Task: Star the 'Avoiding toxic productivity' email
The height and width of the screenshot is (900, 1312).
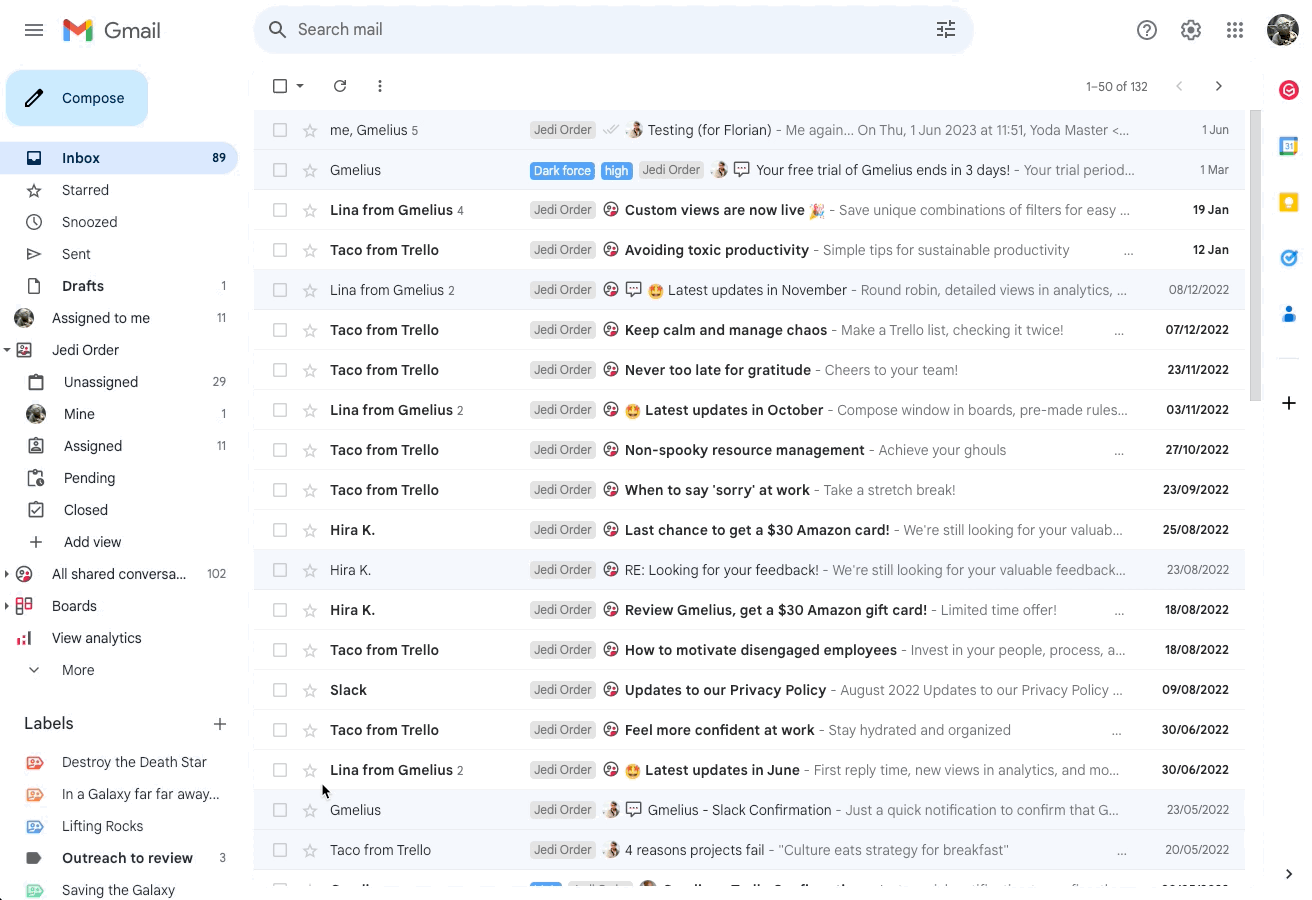Action: point(310,250)
